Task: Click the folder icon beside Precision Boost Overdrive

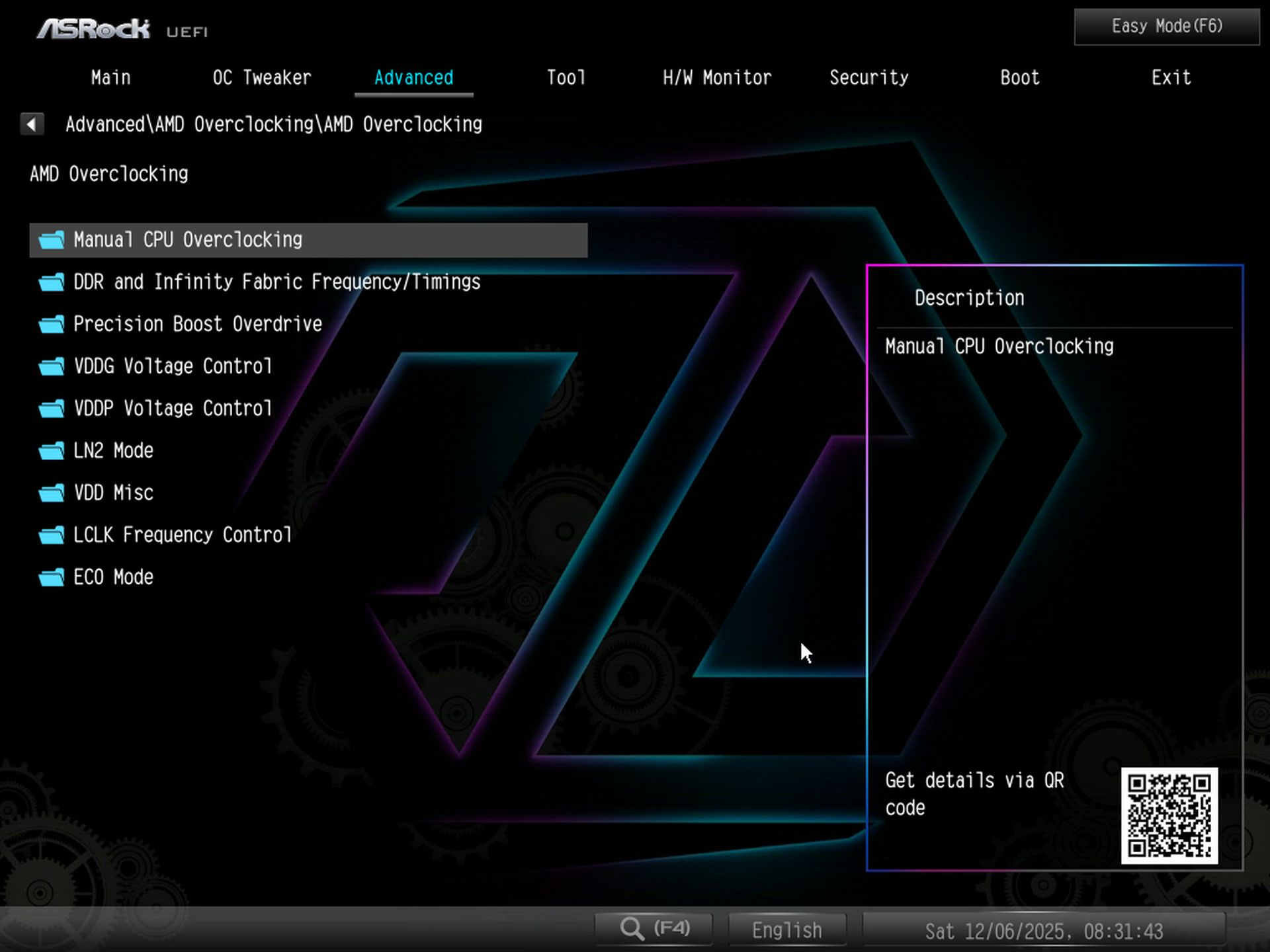Action: pyautogui.click(x=51, y=324)
